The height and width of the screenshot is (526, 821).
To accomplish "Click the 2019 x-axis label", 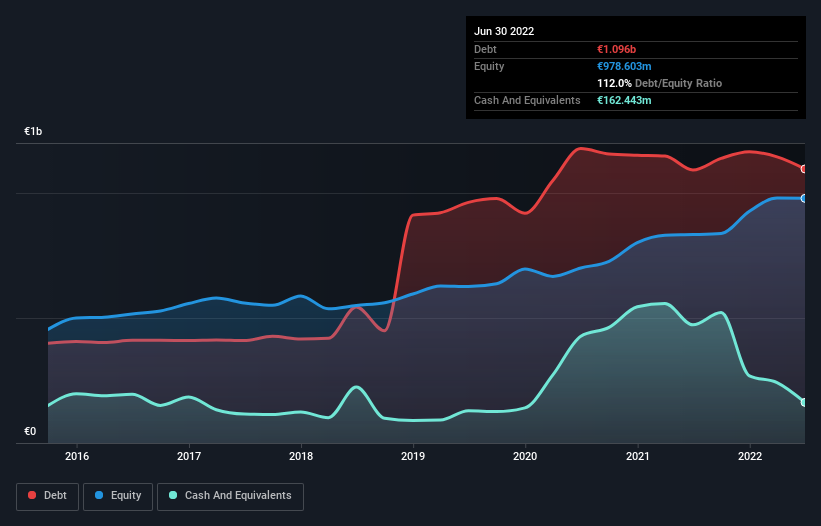I will [413, 456].
